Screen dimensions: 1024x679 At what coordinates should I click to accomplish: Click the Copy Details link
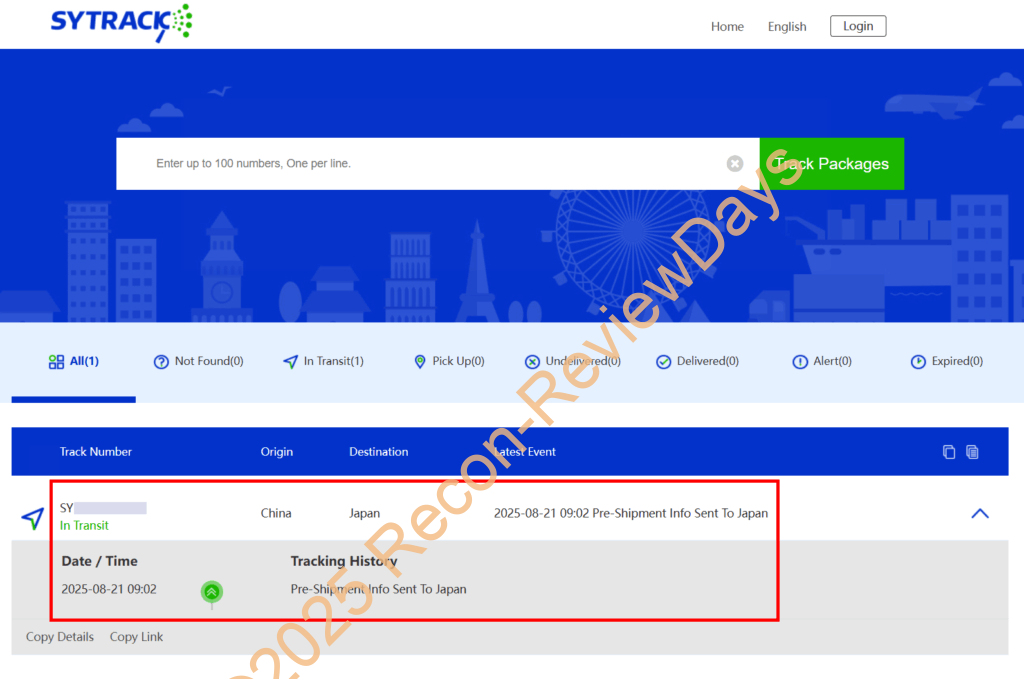(x=60, y=637)
